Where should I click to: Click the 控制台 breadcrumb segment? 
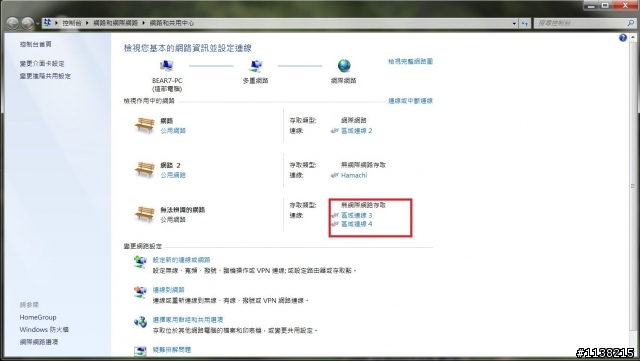click(x=71, y=23)
